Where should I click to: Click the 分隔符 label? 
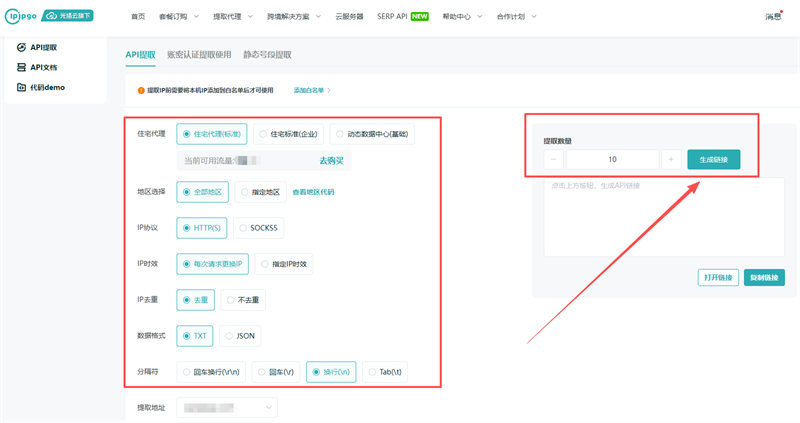click(147, 371)
